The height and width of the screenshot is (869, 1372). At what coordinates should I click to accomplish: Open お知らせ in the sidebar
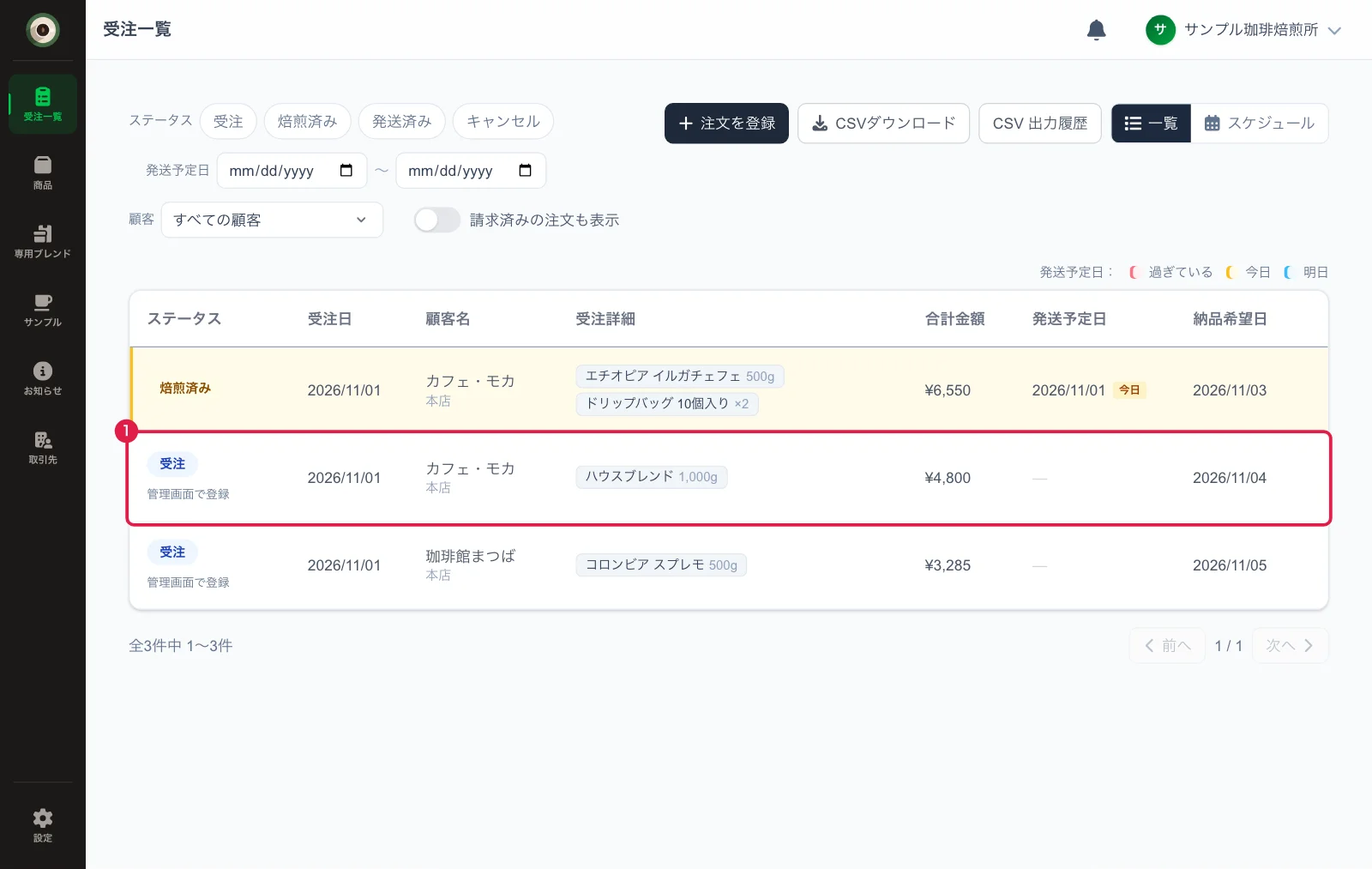tap(43, 378)
